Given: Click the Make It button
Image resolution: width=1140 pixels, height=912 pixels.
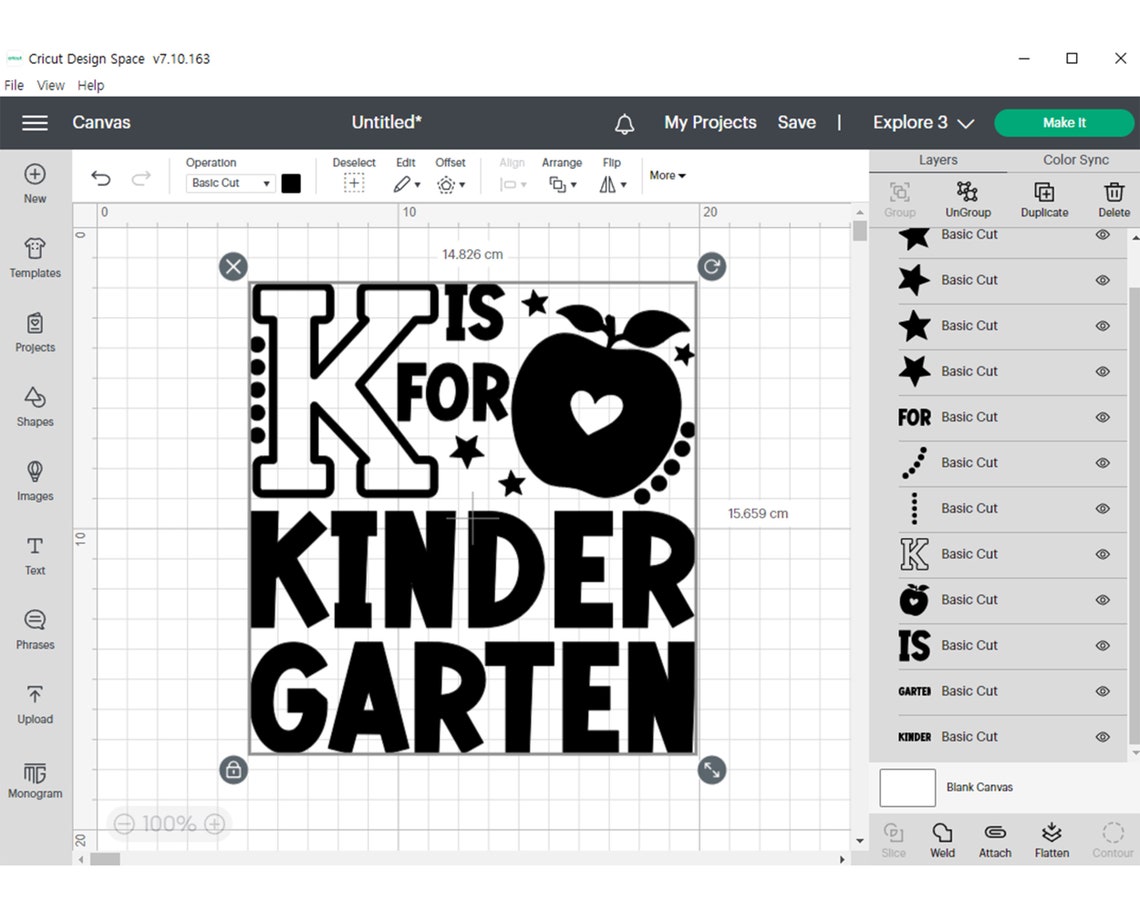Looking at the screenshot, I should 1063,122.
